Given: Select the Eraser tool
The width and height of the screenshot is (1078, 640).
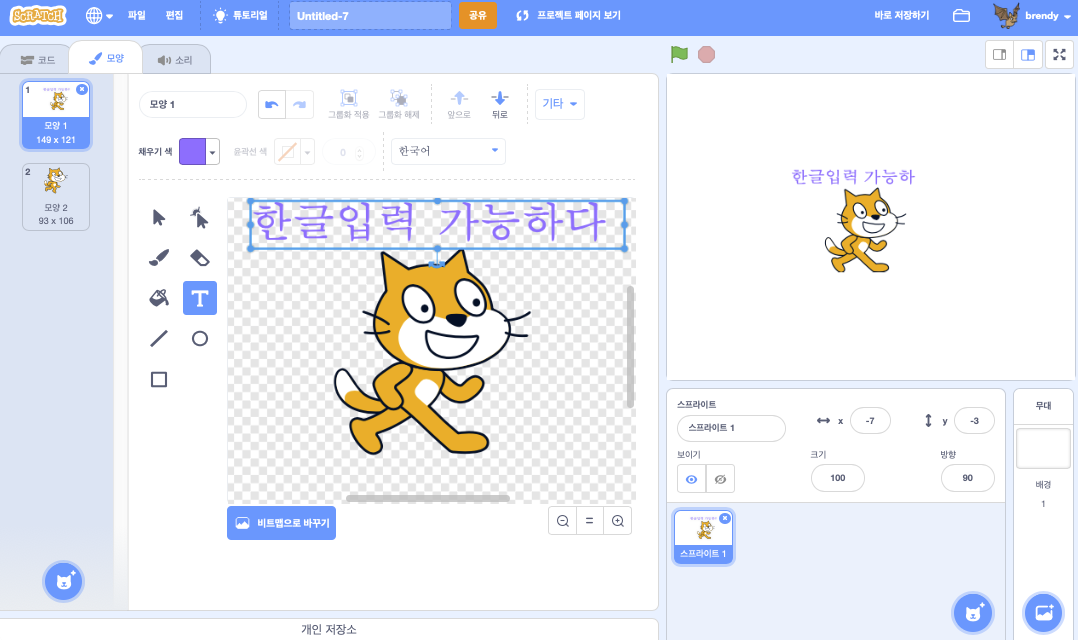Looking at the screenshot, I should pos(199,258).
